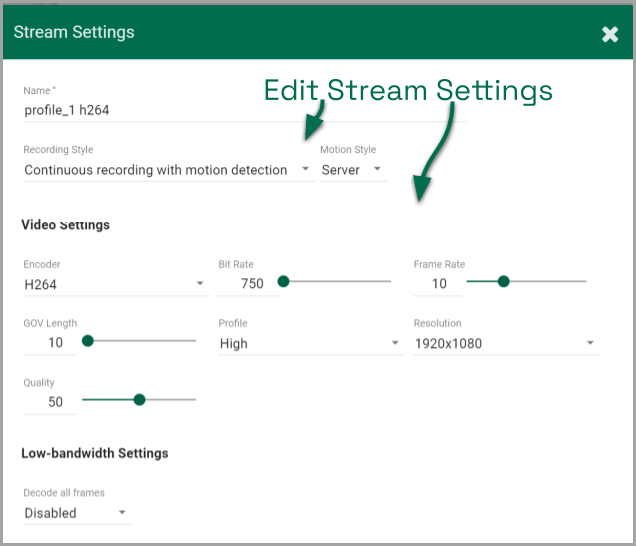Expand the Encoder dropdown
This screenshot has height=546, width=636.
pyautogui.click(x=114, y=284)
